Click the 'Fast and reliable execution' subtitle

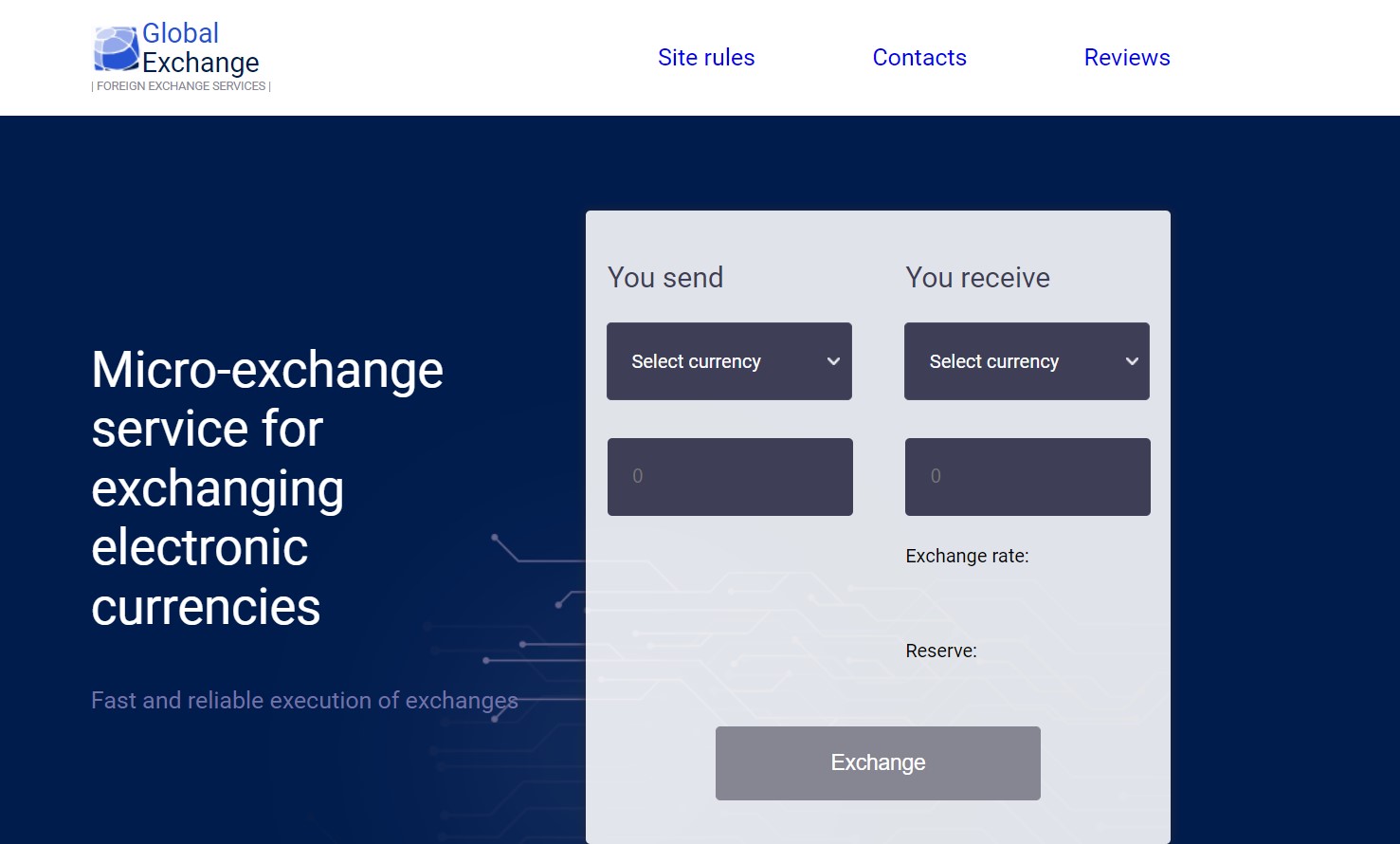point(304,701)
